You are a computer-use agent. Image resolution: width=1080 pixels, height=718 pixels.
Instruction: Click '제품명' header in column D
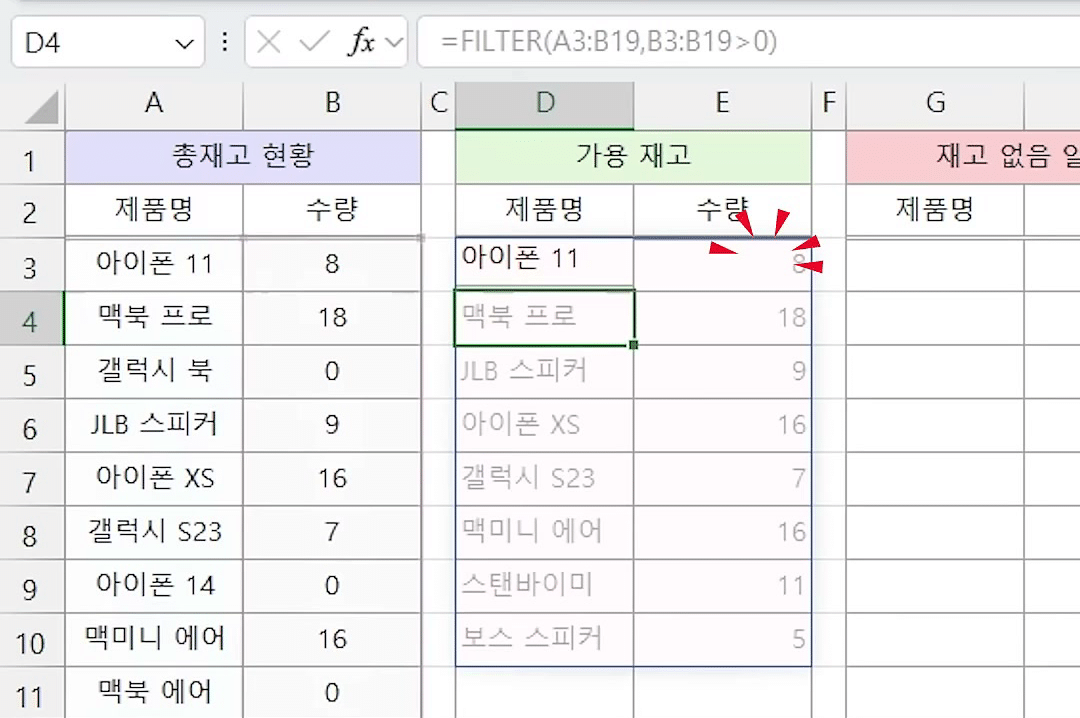point(544,210)
